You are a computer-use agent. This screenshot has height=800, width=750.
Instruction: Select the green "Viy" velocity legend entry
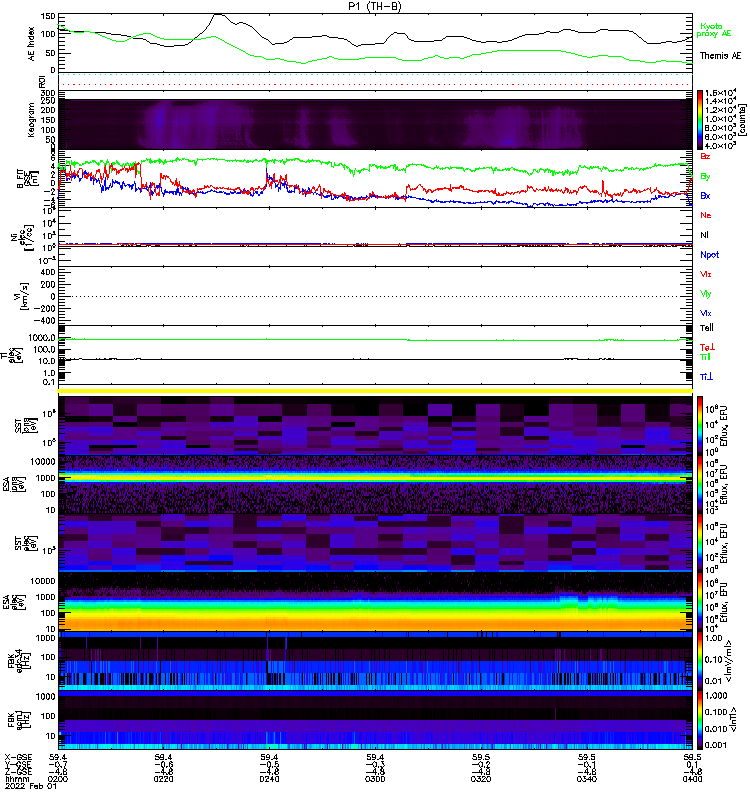[706, 294]
